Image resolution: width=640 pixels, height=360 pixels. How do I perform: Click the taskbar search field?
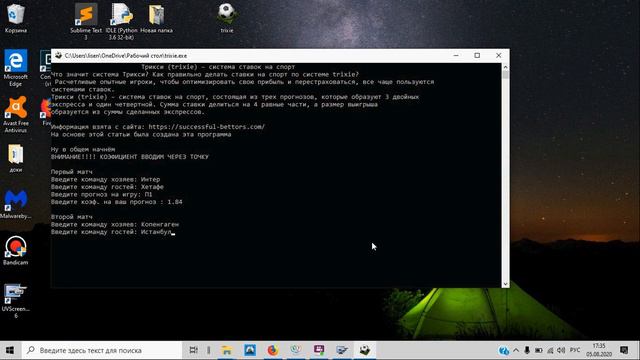(x=101, y=350)
